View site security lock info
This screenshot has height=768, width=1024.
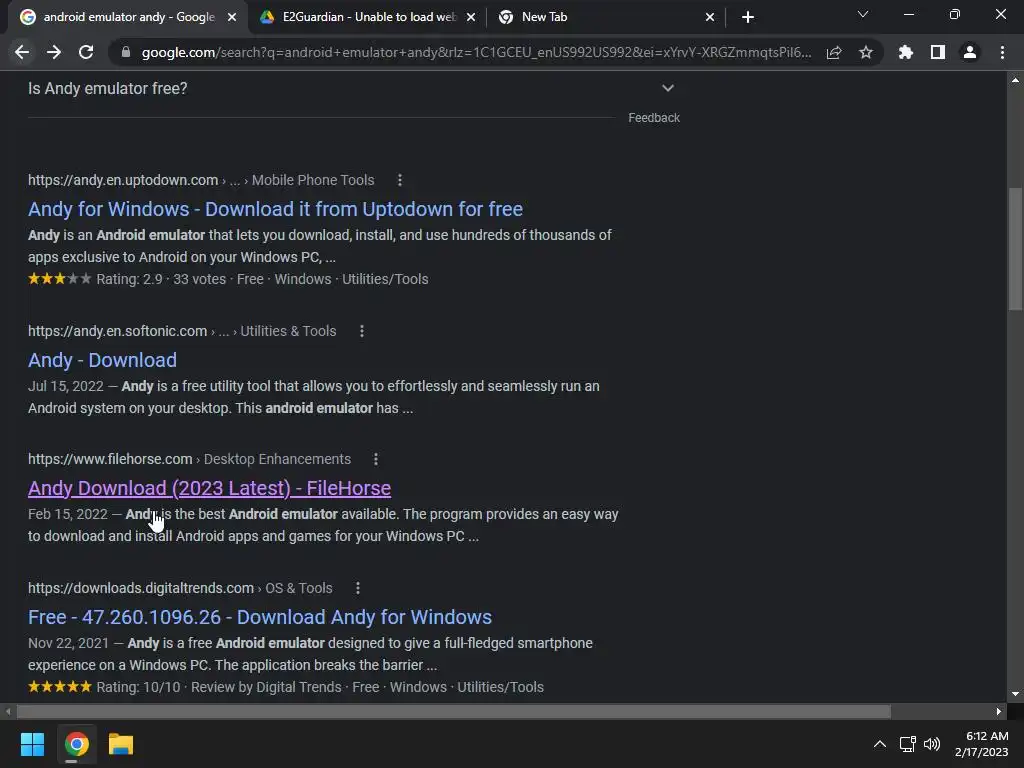point(126,52)
